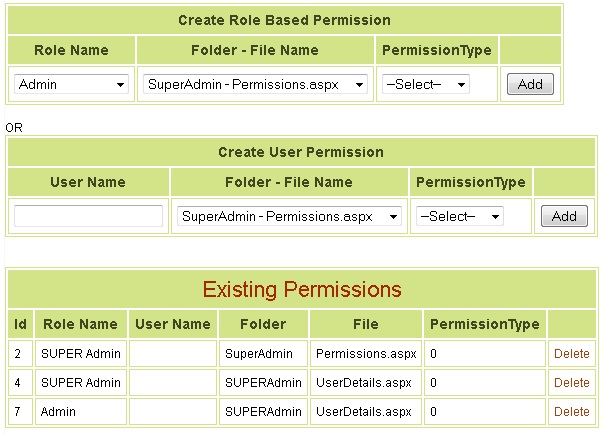The image size is (607, 436).
Task: Select the Permissions.aspx file cell
Action: click(366, 354)
